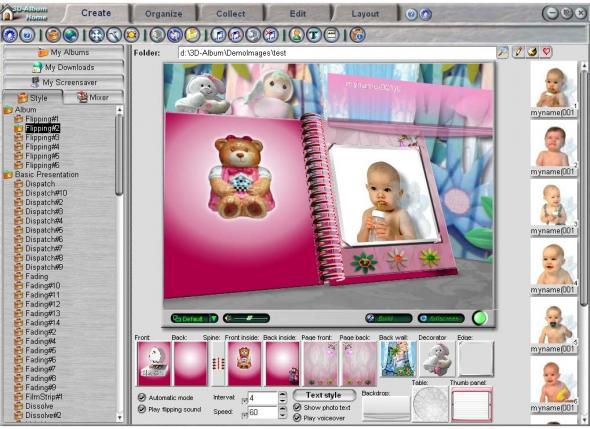Viewport: 590px width, 429px height.
Task: Click the 3D-Album Home house icon
Action: (x=7, y=13)
